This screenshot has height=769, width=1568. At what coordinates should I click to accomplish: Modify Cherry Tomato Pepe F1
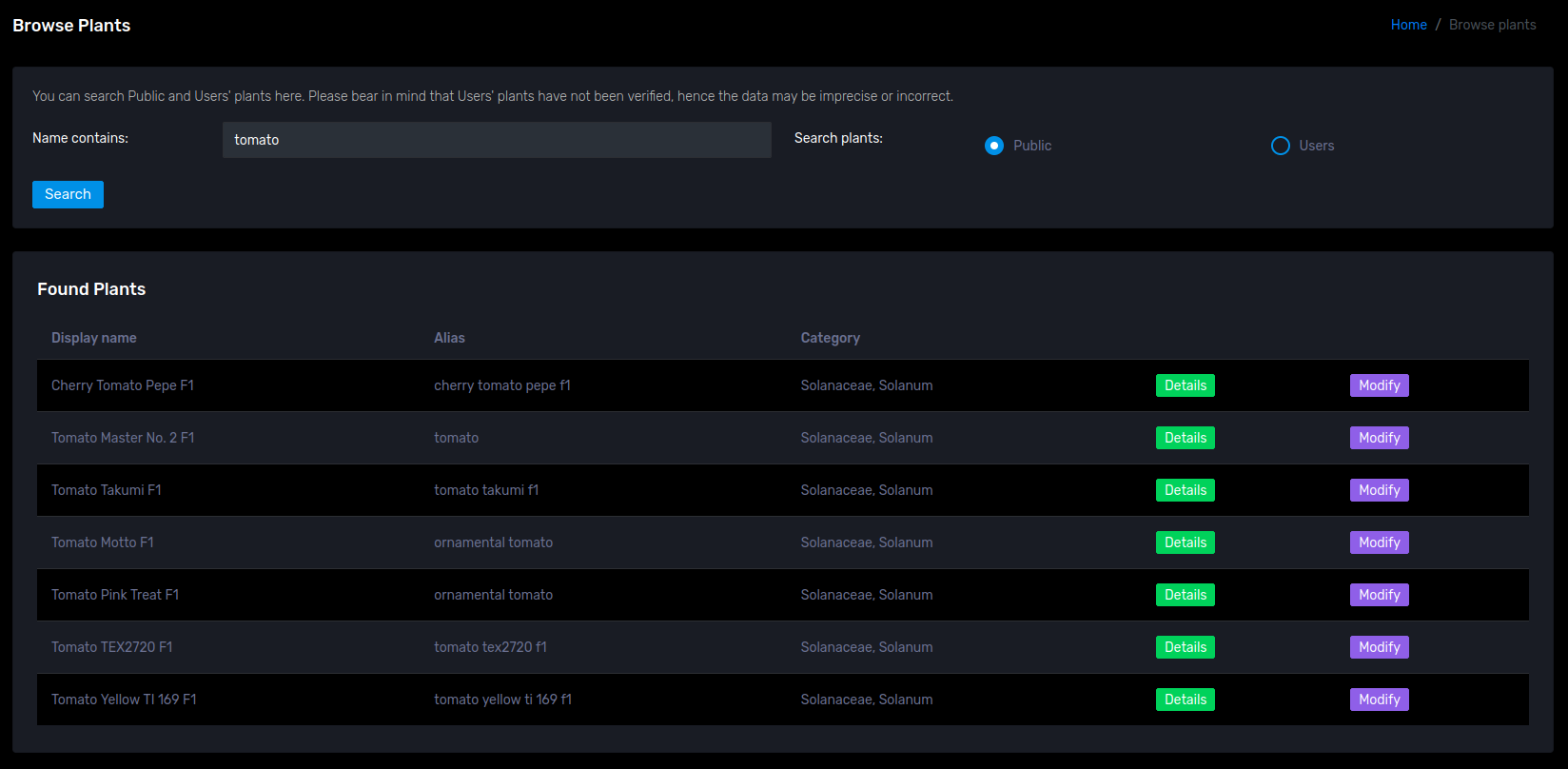(1379, 385)
